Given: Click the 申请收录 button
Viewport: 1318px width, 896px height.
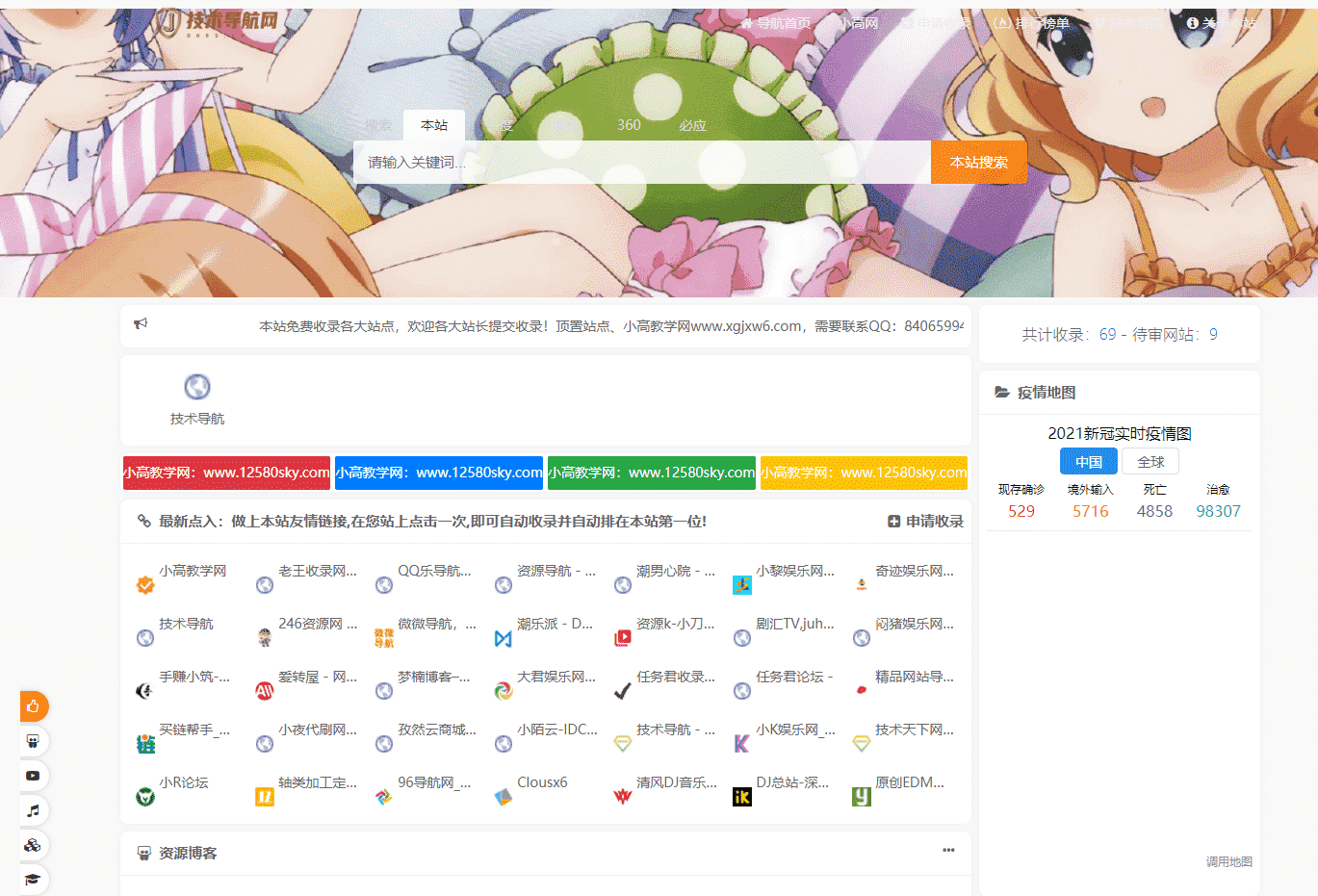Looking at the screenshot, I should tap(925, 521).
